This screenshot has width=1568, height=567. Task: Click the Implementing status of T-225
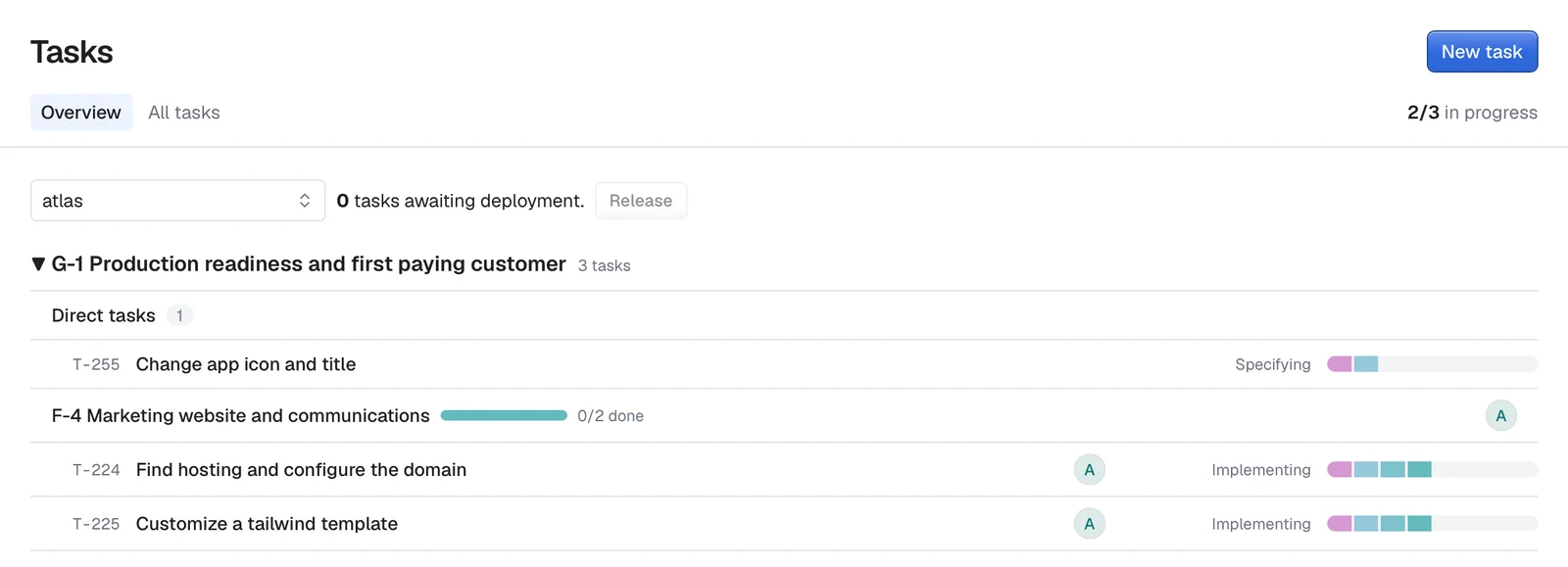pos(1261,524)
